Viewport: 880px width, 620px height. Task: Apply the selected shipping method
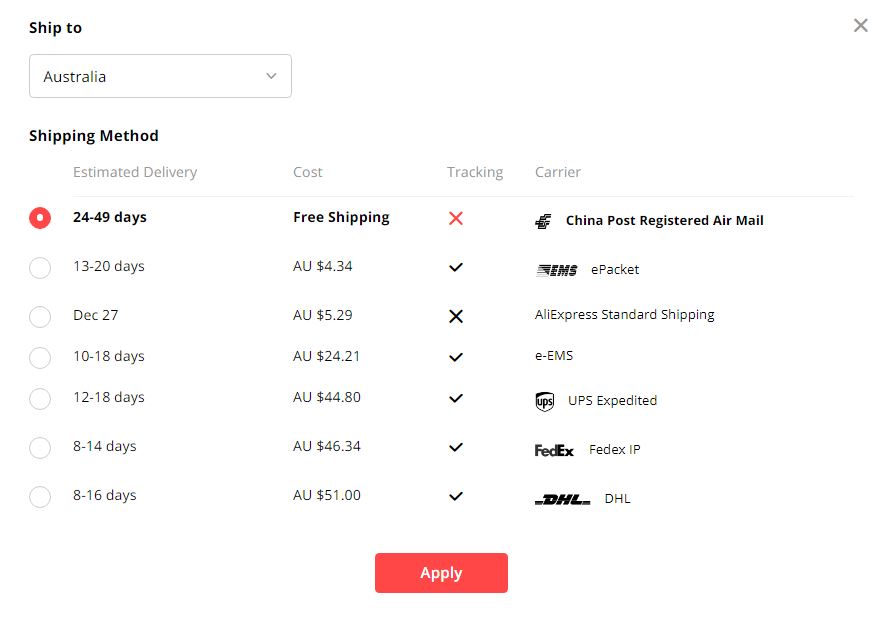click(441, 573)
